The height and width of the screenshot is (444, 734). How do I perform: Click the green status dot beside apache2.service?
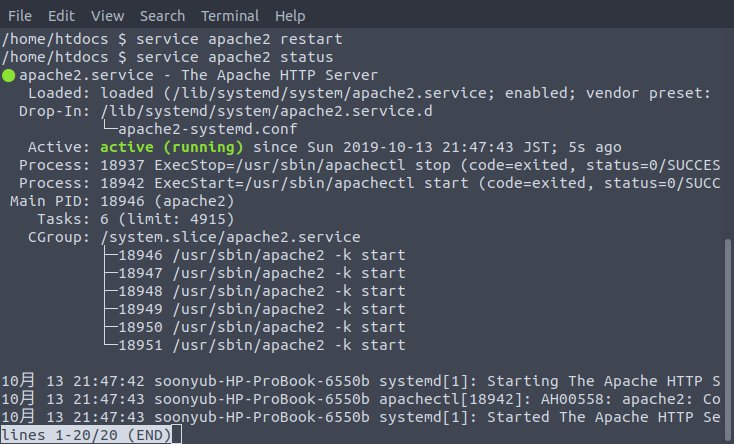pyautogui.click(x=8, y=75)
